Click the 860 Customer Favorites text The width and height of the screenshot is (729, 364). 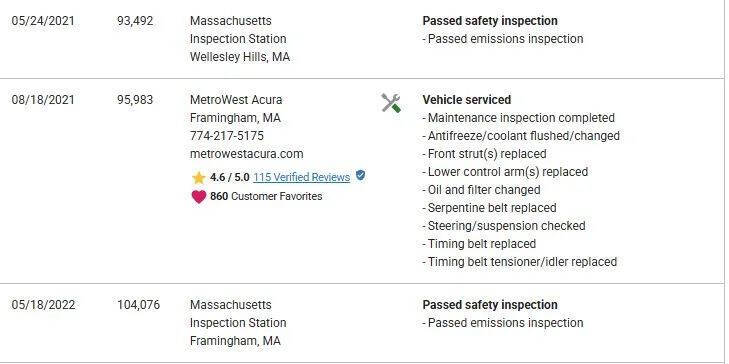(266, 196)
